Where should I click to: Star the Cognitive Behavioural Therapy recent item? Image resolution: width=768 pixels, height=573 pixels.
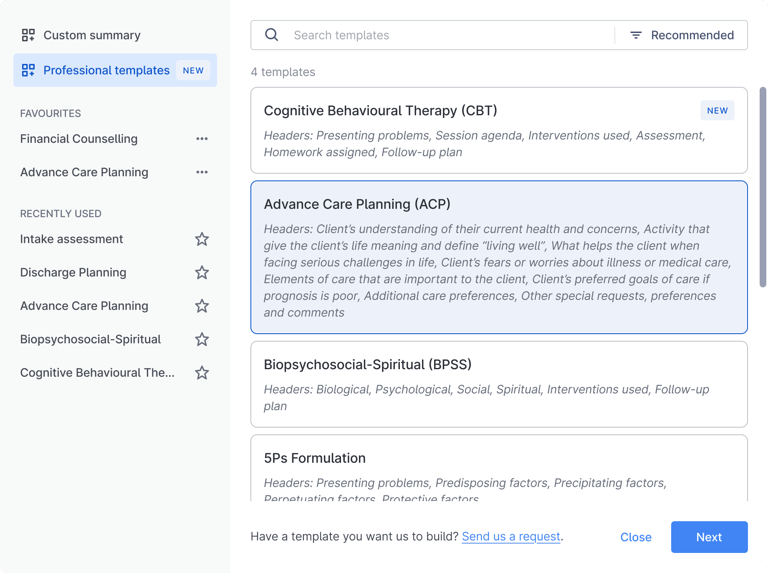click(x=202, y=373)
